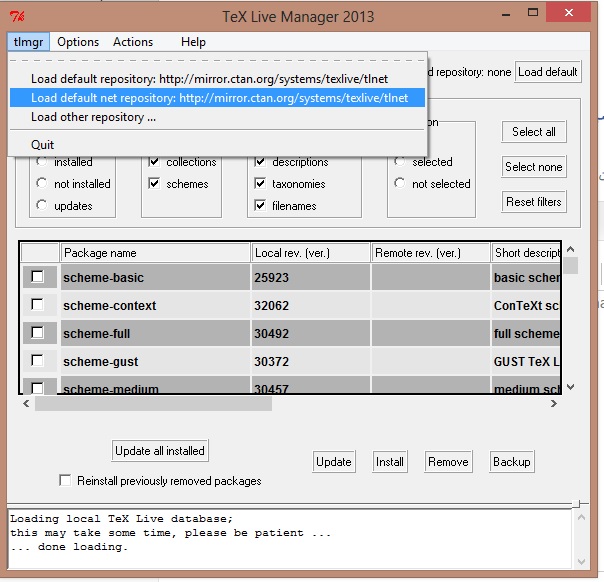
Task: Choose Load other repository menu entry
Action: tap(218, 117)
